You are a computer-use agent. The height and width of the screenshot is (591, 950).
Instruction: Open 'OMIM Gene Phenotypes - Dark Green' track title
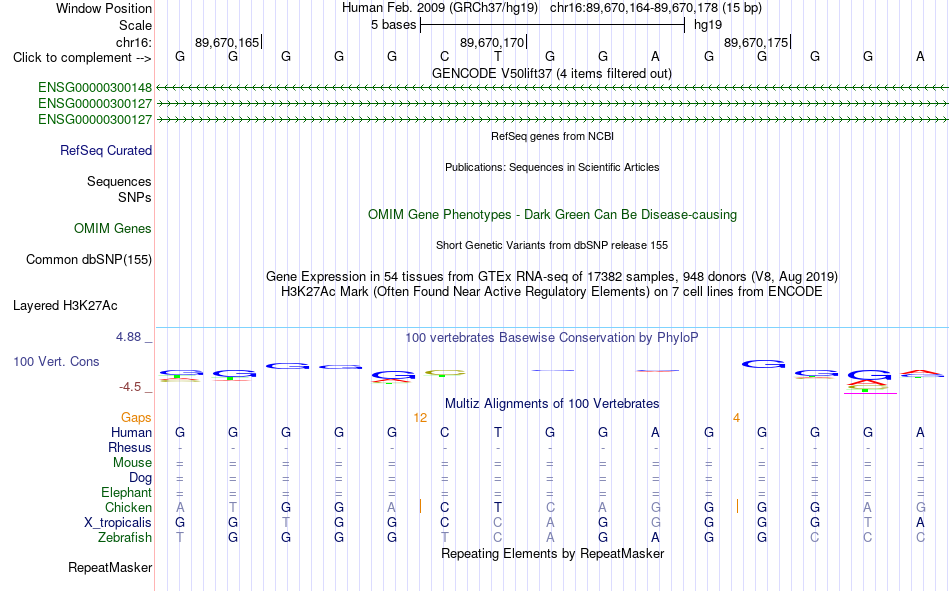click(x=553, y=215)
